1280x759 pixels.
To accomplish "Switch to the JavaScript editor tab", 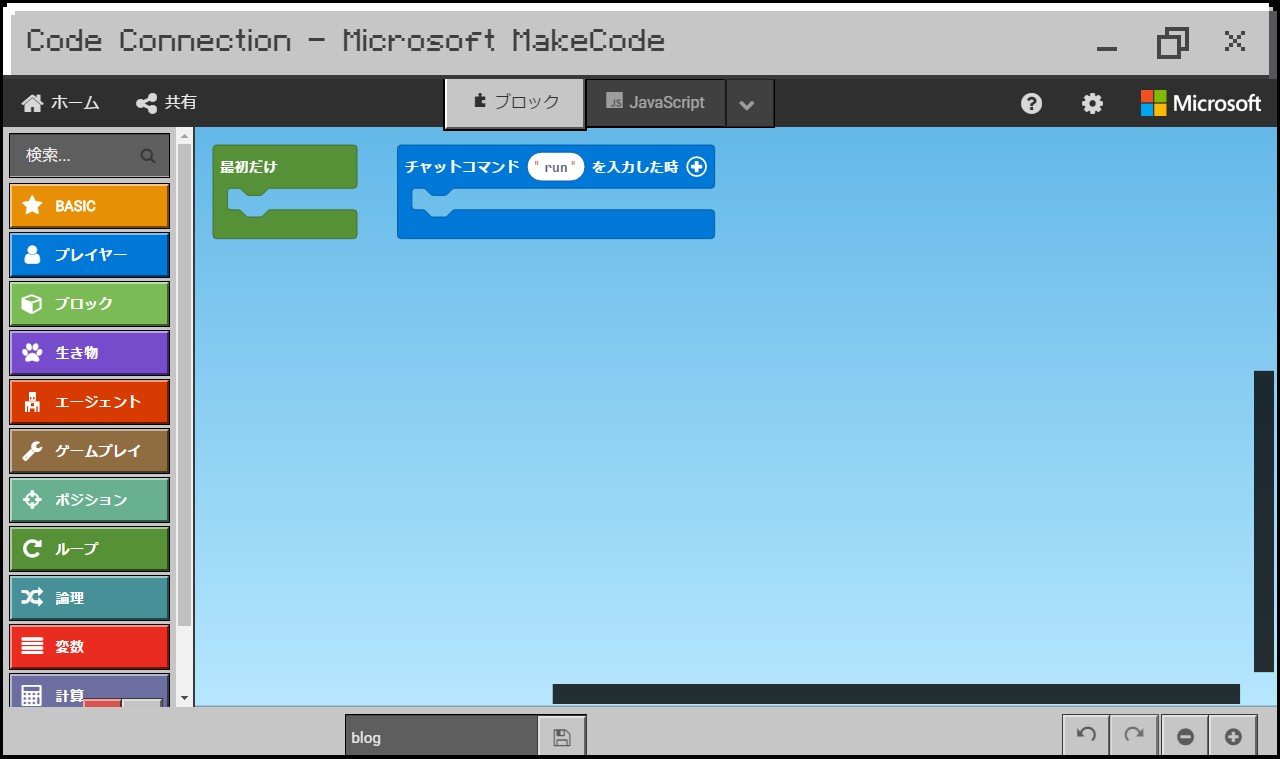I will [655, 103].
